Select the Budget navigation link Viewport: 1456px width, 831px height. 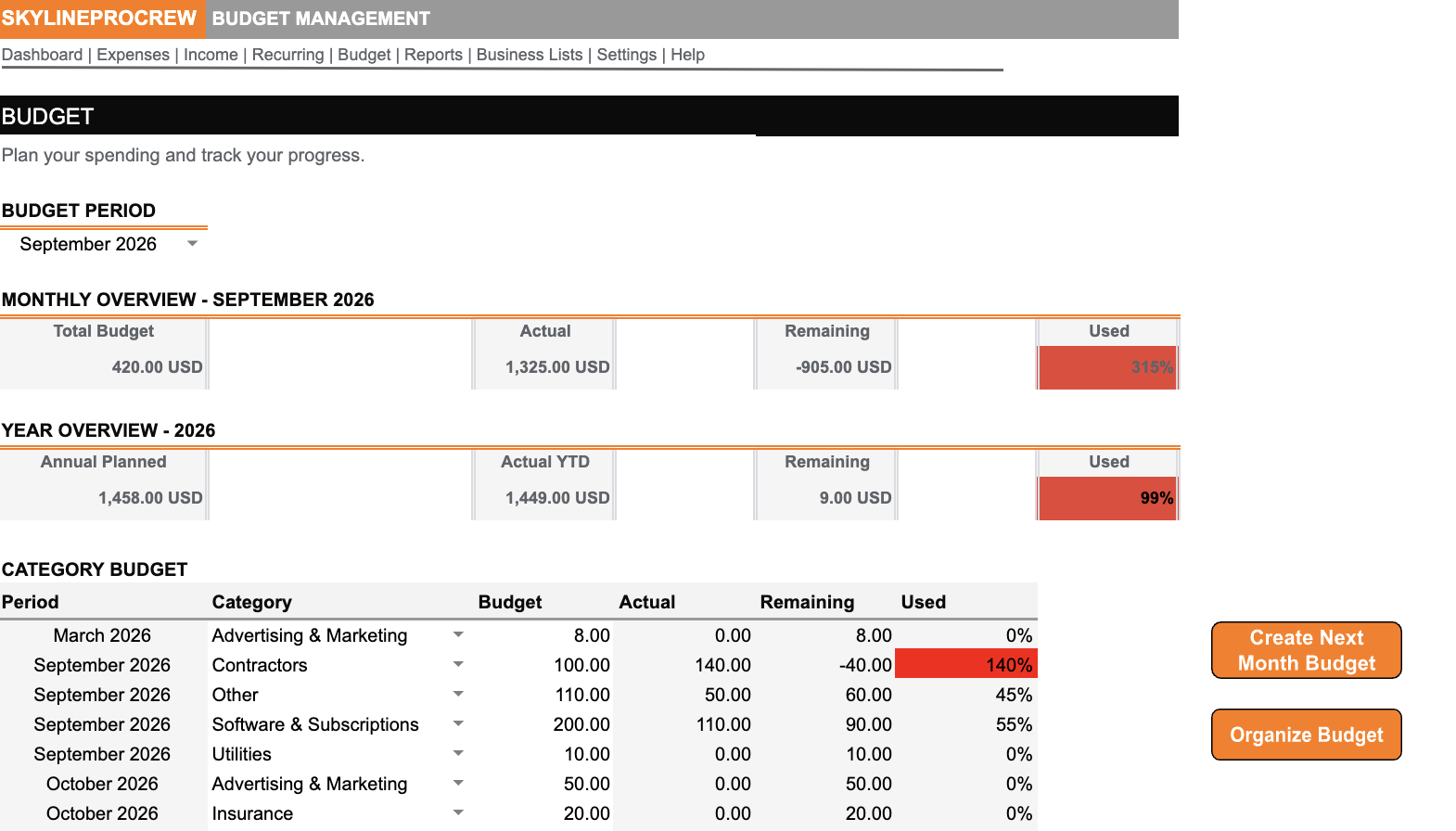[x=364, y=55]
